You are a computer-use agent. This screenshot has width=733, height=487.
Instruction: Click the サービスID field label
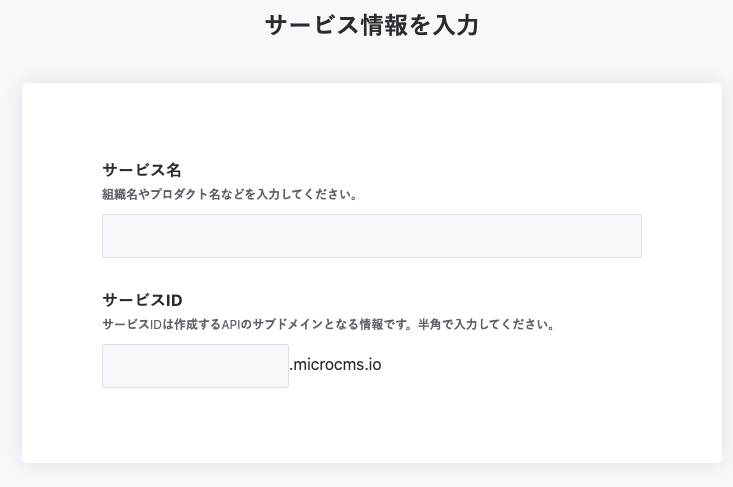(142, 300)
